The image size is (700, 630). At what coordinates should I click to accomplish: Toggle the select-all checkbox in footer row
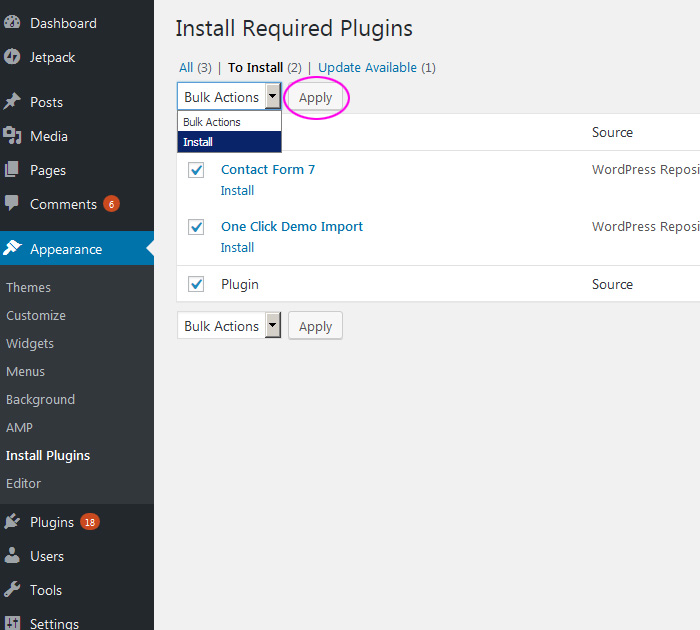pyautogui.click(x=196, y=284)
